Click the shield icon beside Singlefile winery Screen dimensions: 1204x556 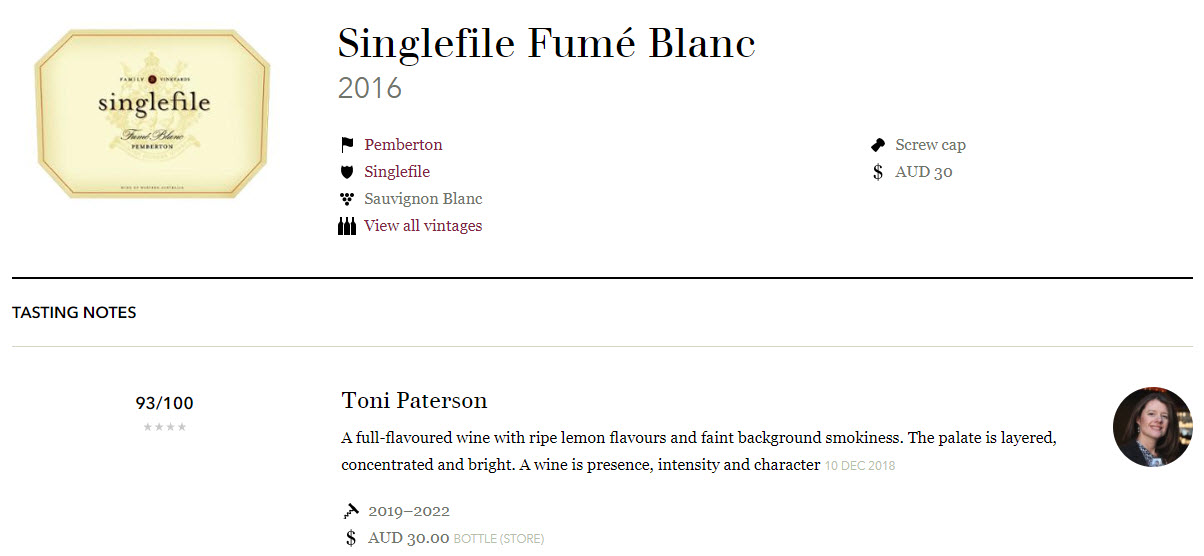coord(347,172)
